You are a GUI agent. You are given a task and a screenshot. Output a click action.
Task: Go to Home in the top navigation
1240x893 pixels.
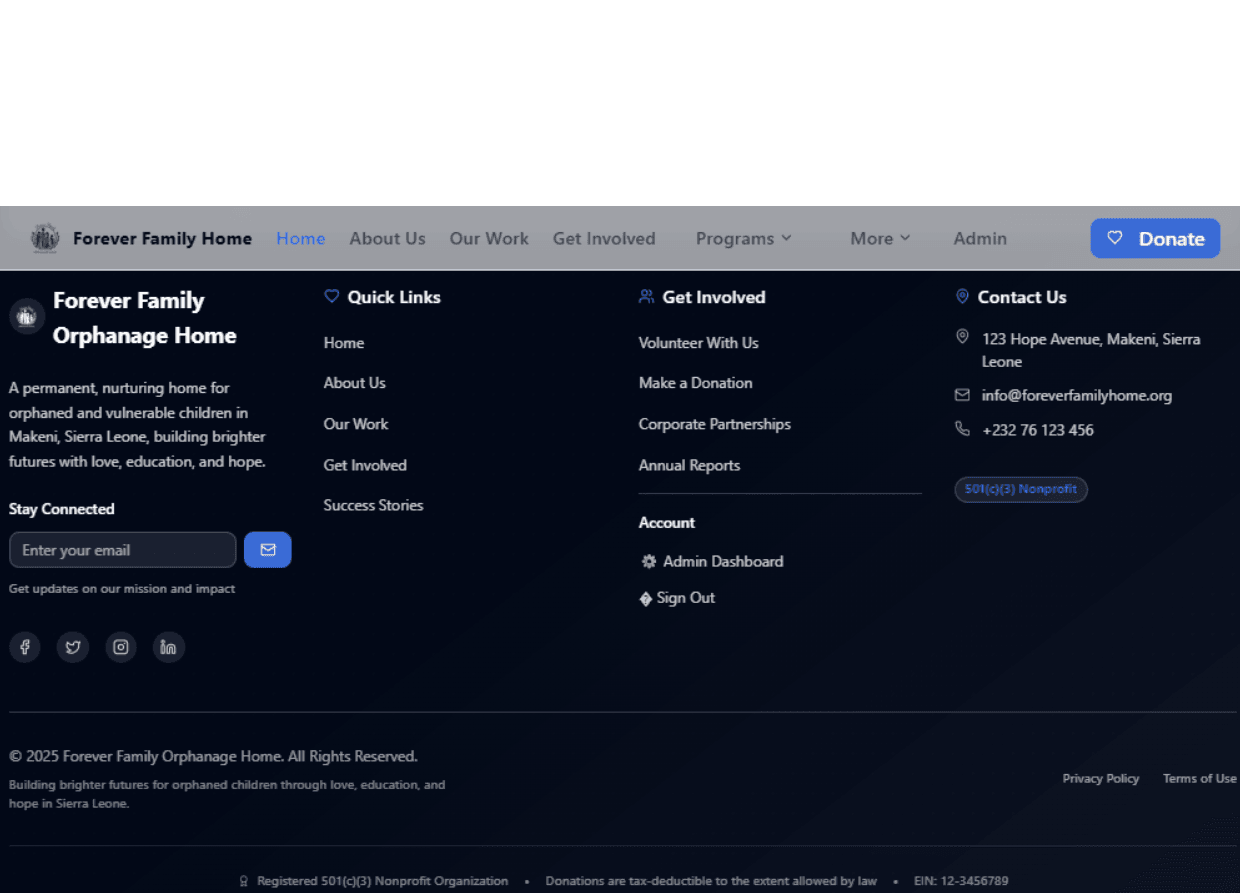[x=301, y=238]
